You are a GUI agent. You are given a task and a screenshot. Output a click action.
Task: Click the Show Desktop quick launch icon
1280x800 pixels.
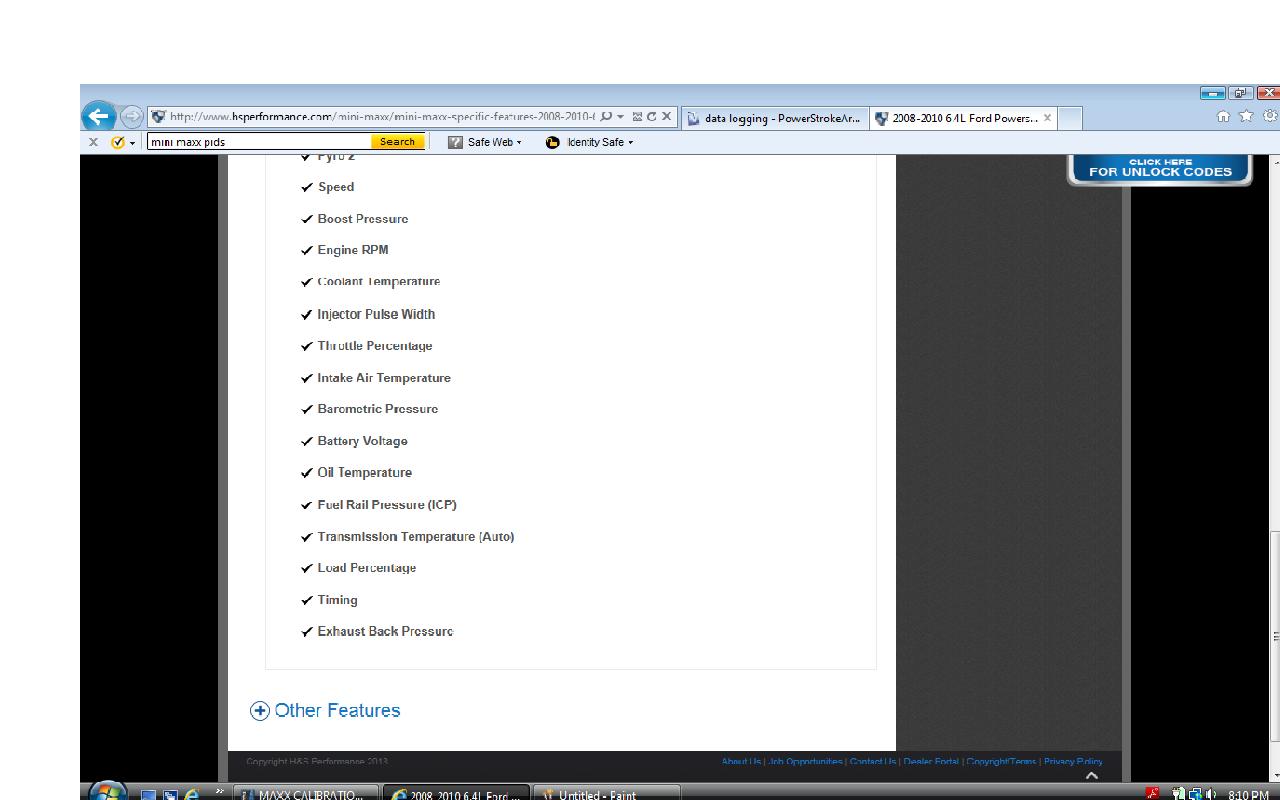click(149, 795)
